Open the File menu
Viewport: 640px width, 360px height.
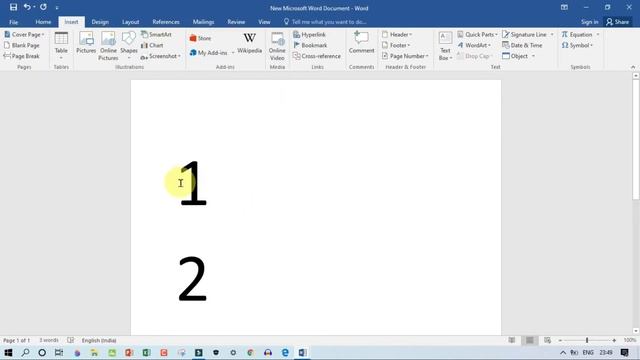(13, 22)
